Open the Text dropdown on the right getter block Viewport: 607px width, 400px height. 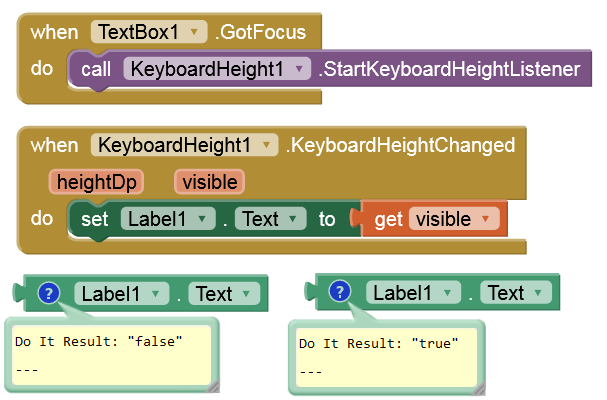(540, 293)
